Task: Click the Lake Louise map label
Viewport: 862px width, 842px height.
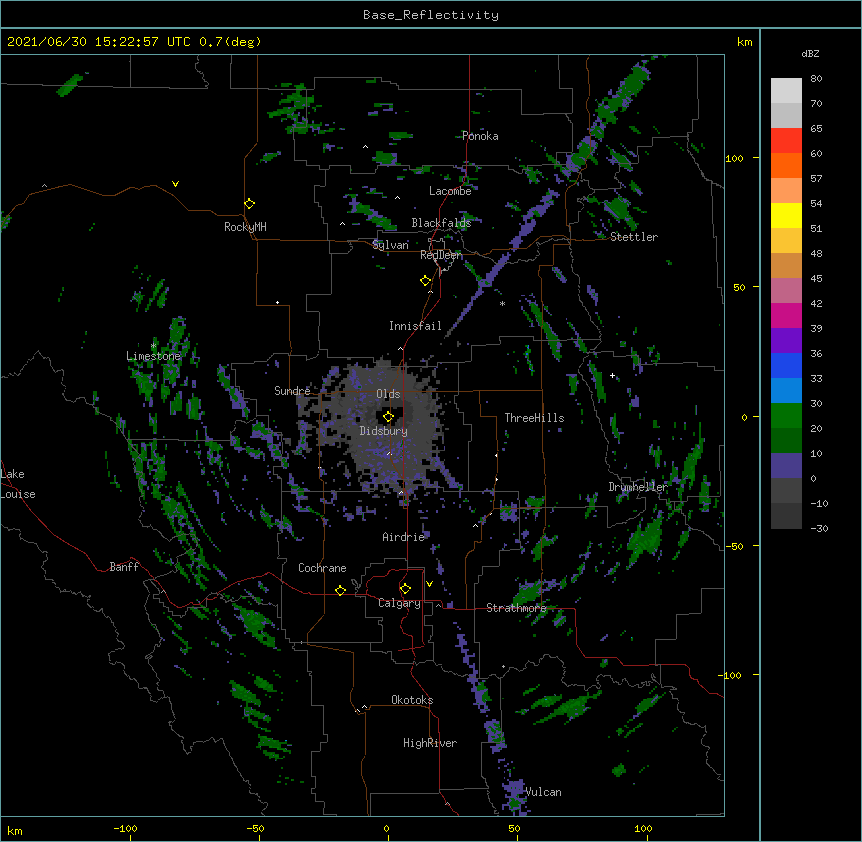Action: (18, 484)
